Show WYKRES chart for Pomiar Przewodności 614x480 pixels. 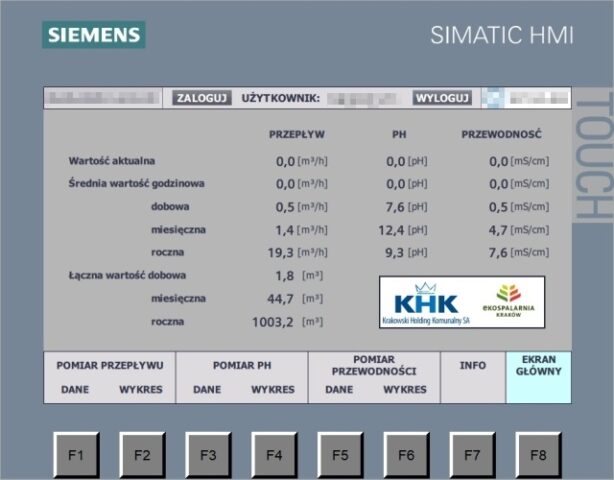click(x=405, y=389)
